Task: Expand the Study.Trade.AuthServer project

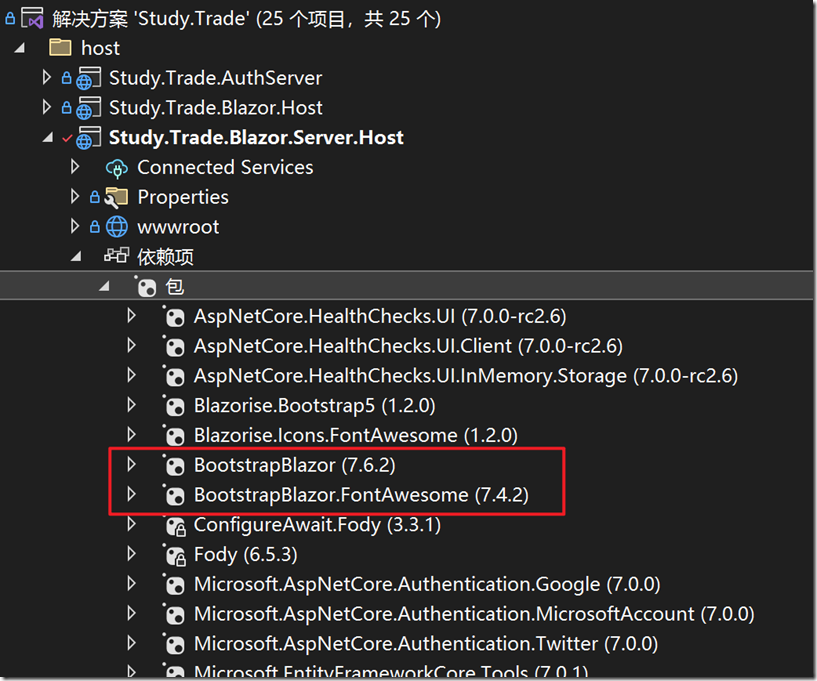Action: [x=47, y=78]
